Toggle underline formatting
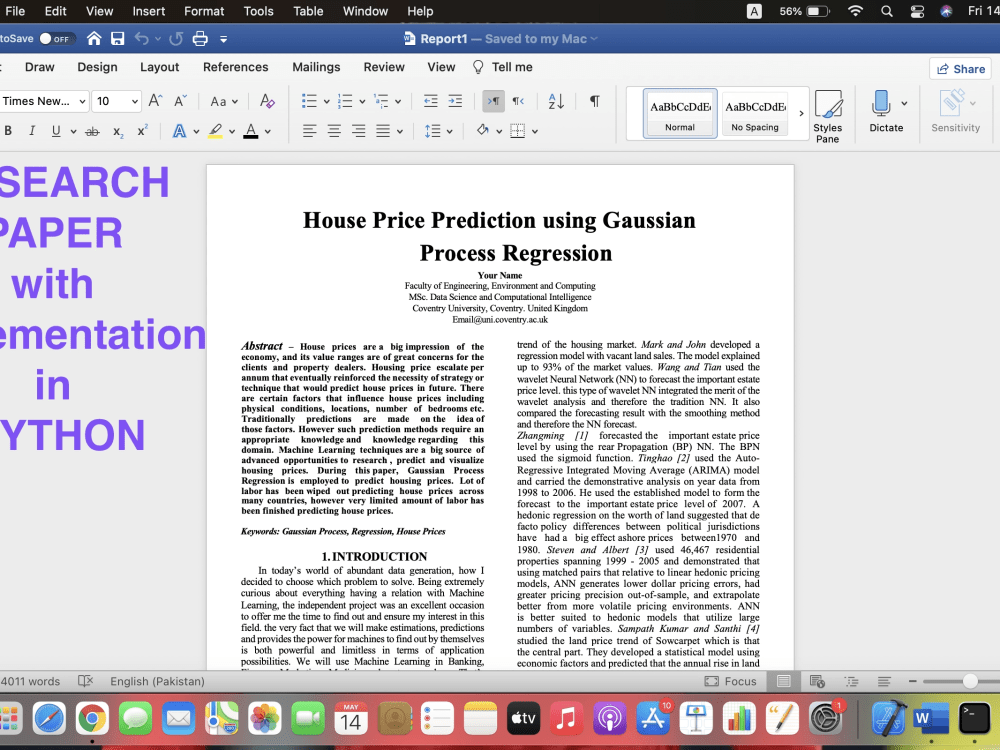 [x=56, y=131]
